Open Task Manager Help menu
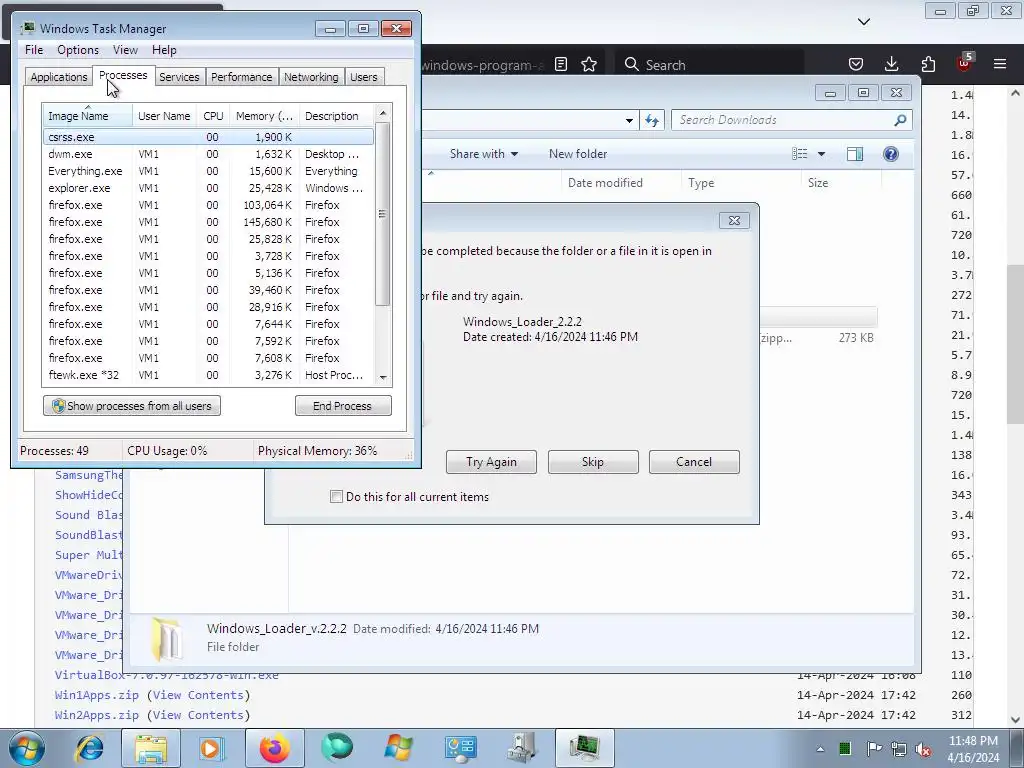The width and height of the screenshot is (1024, 768). pos(164,50)
